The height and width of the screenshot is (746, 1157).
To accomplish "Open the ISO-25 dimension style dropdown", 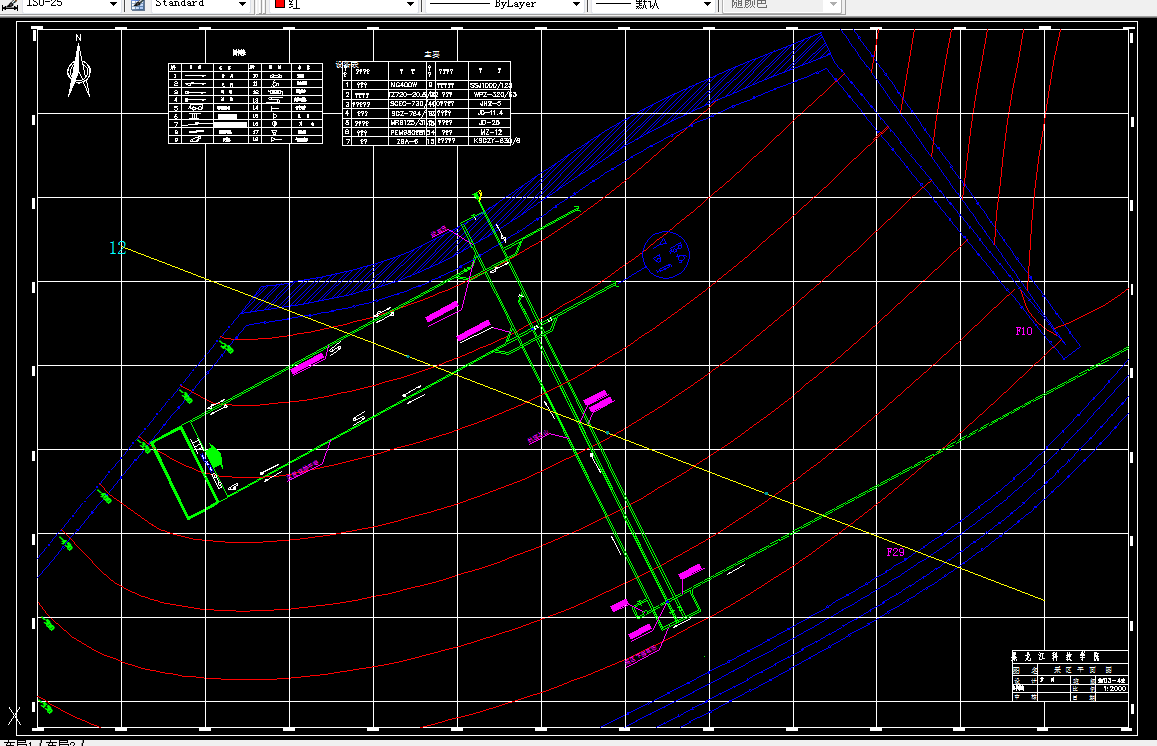I will (x=113, y=4).
